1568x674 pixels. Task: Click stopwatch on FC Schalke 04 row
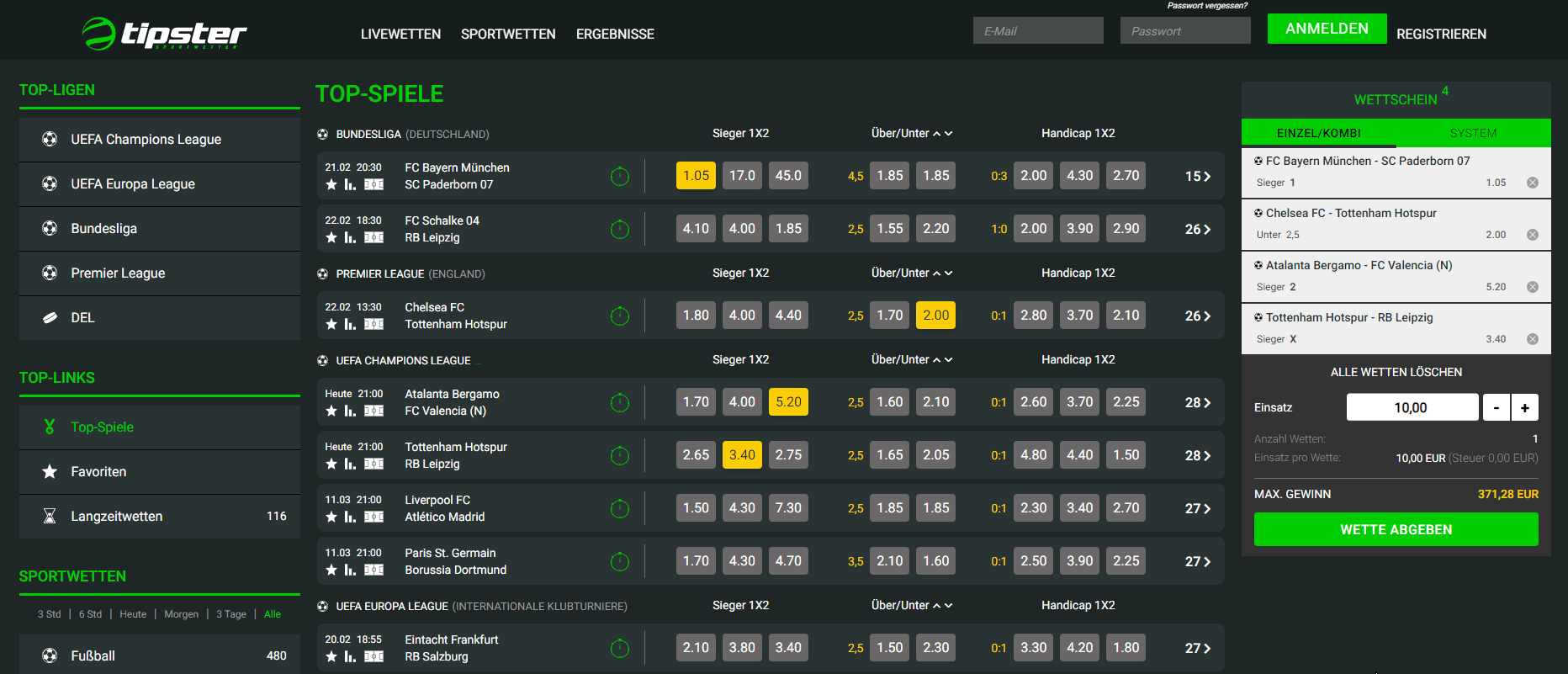click(620, 230)
